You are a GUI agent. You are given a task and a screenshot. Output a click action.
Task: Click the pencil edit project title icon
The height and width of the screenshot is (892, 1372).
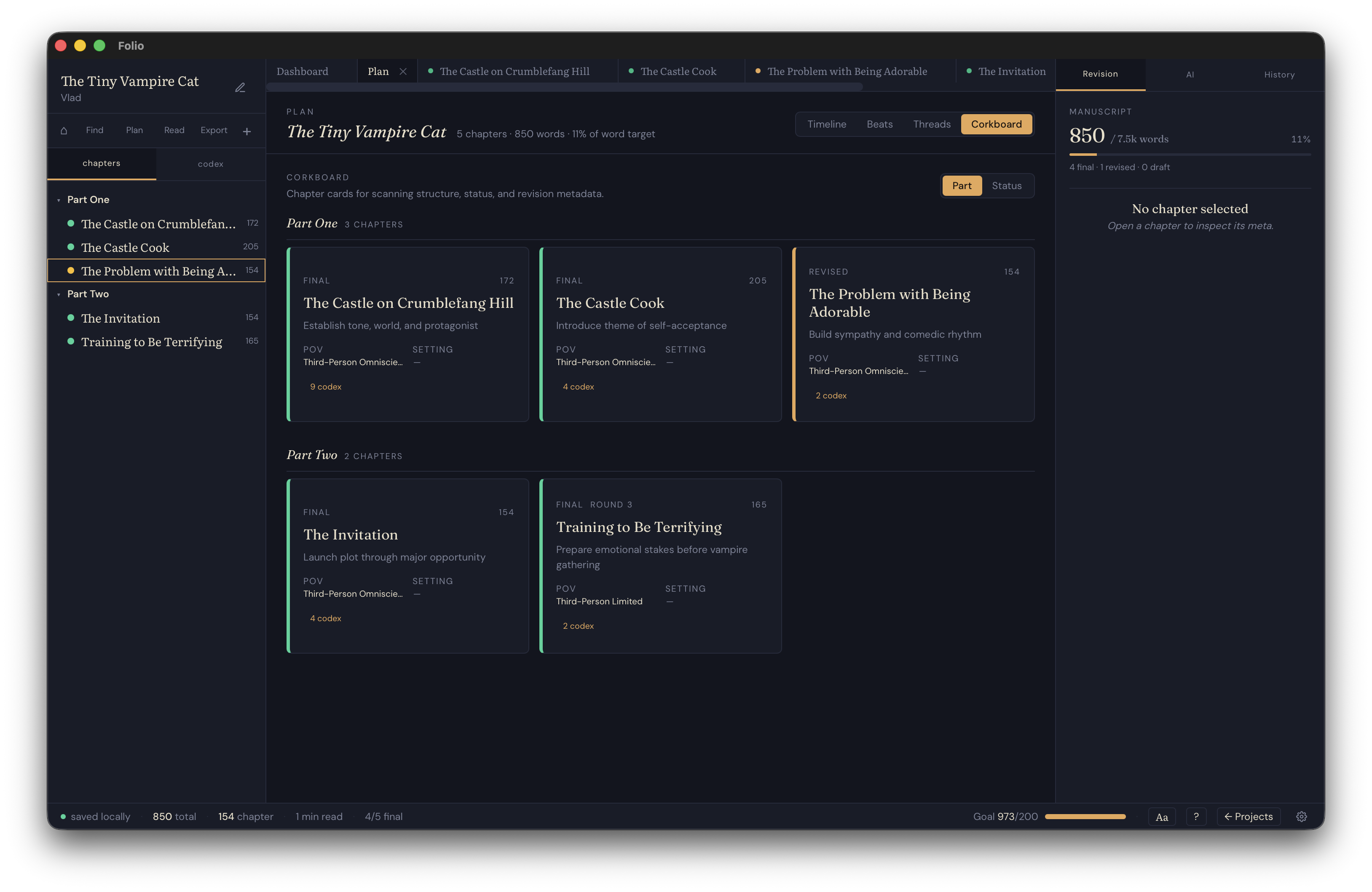240,88
